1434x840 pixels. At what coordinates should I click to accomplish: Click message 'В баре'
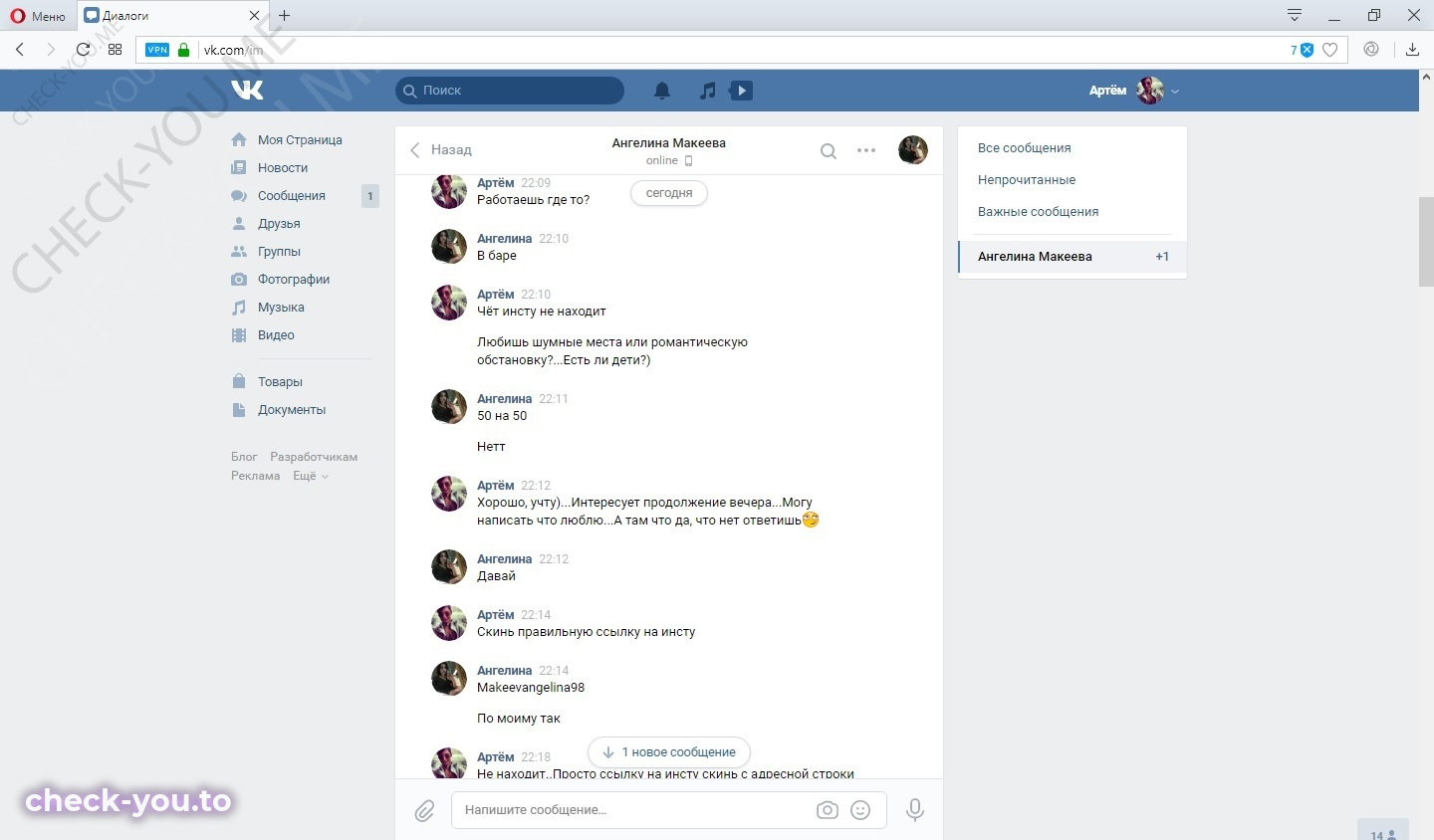[497, 256]
